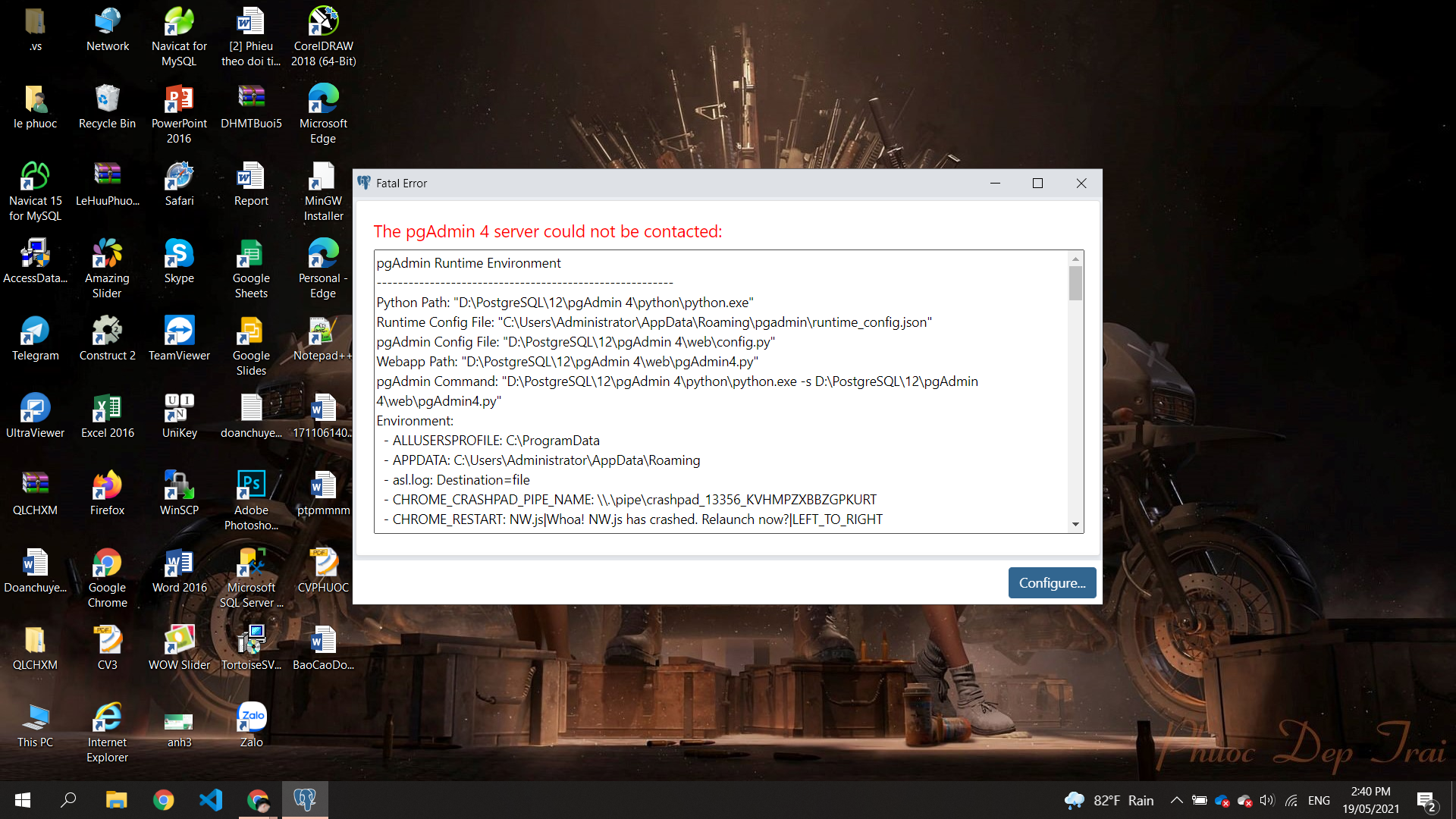Select the TeamViewer desktop shortcut
The image size is (1456, 819).
tap(179, 339)
